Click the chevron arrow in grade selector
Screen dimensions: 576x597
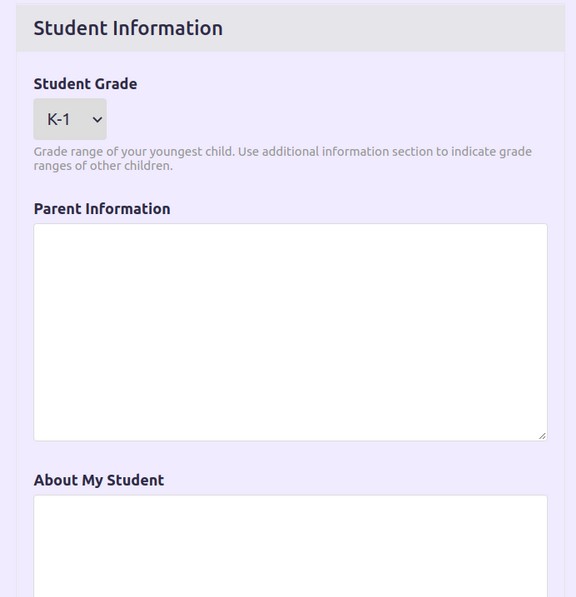pos(97,120)
